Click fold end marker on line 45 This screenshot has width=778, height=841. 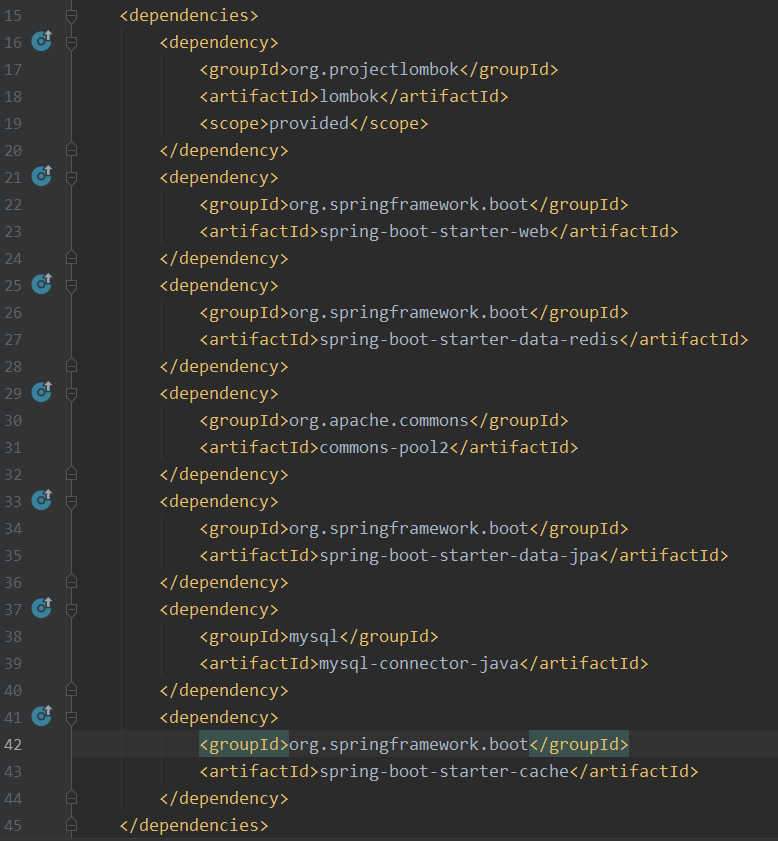pos(71,825)
